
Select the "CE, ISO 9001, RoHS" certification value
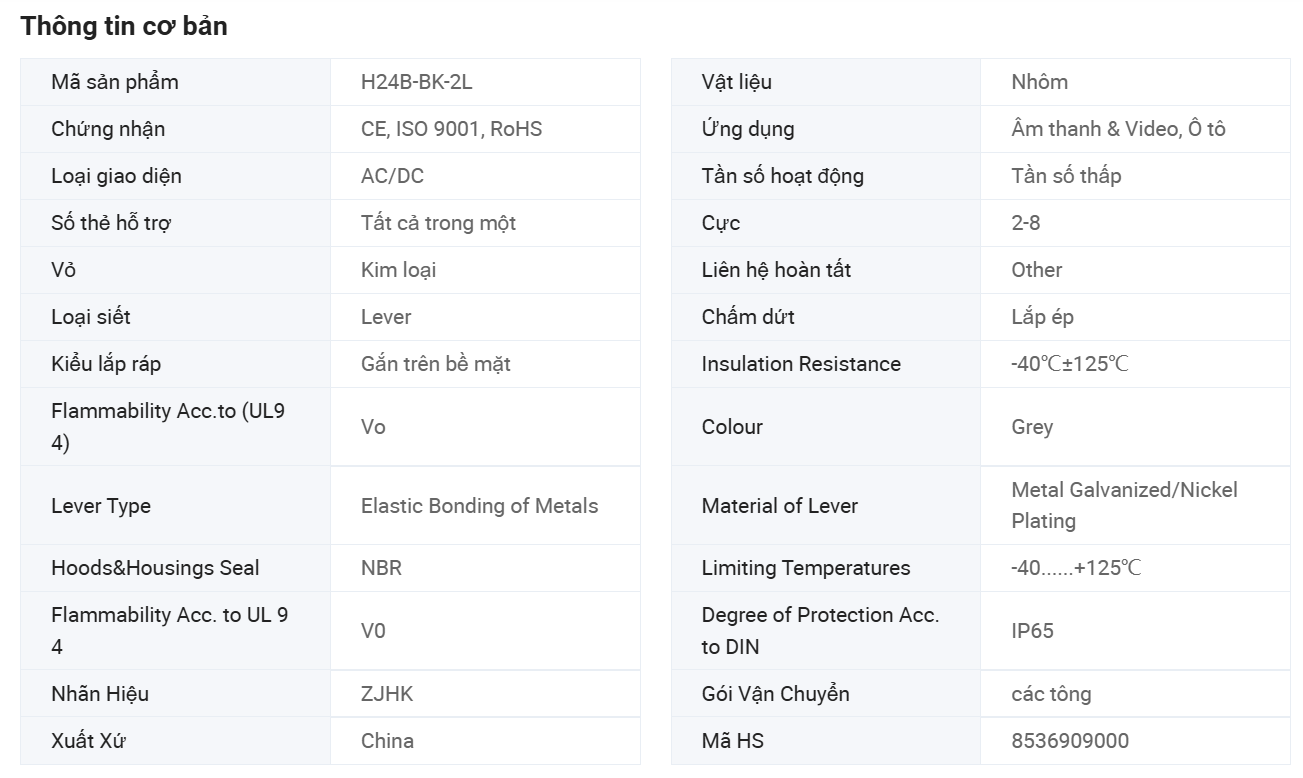(451, 129)
